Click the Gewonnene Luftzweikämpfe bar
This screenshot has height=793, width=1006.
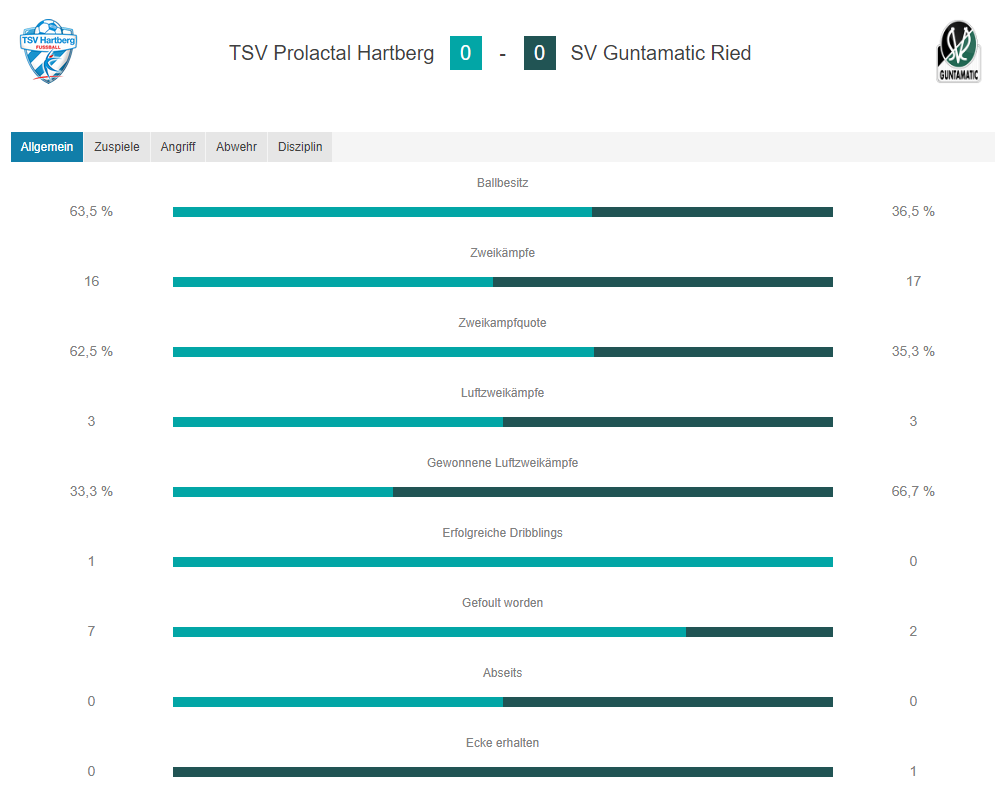click(x=502, y=492)
